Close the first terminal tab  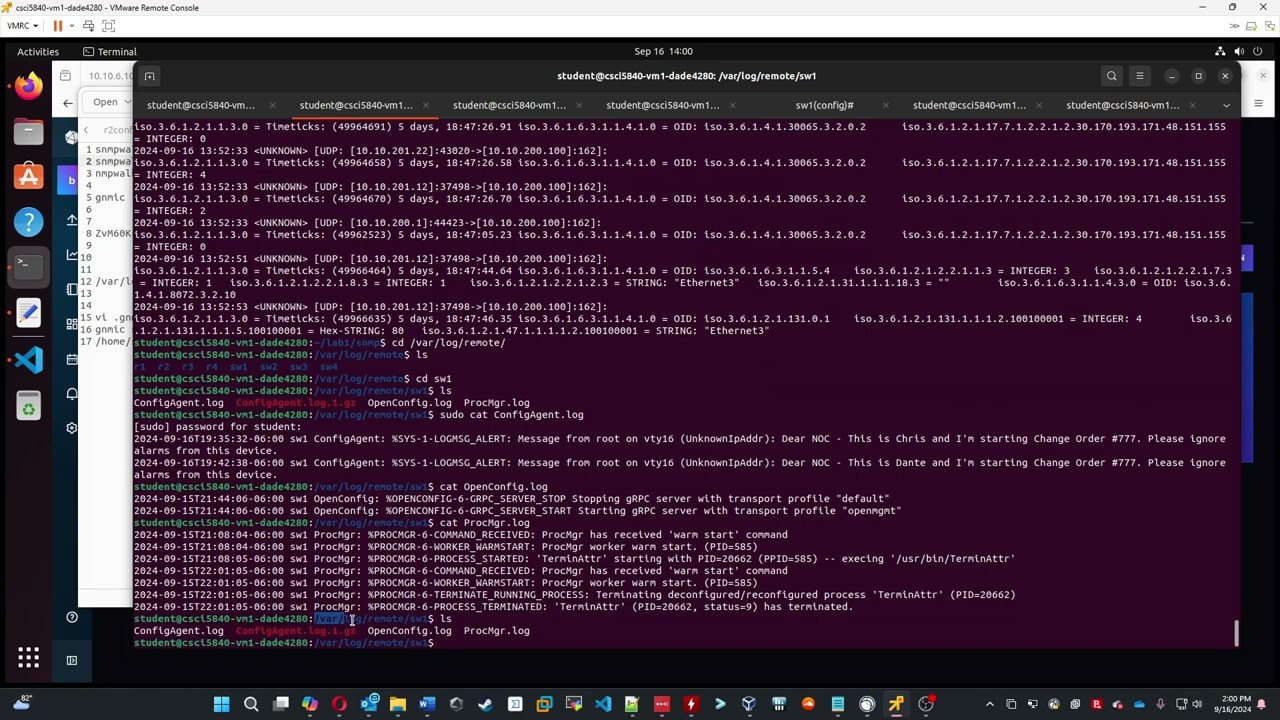pyautogui.click(x=273, y=105)
